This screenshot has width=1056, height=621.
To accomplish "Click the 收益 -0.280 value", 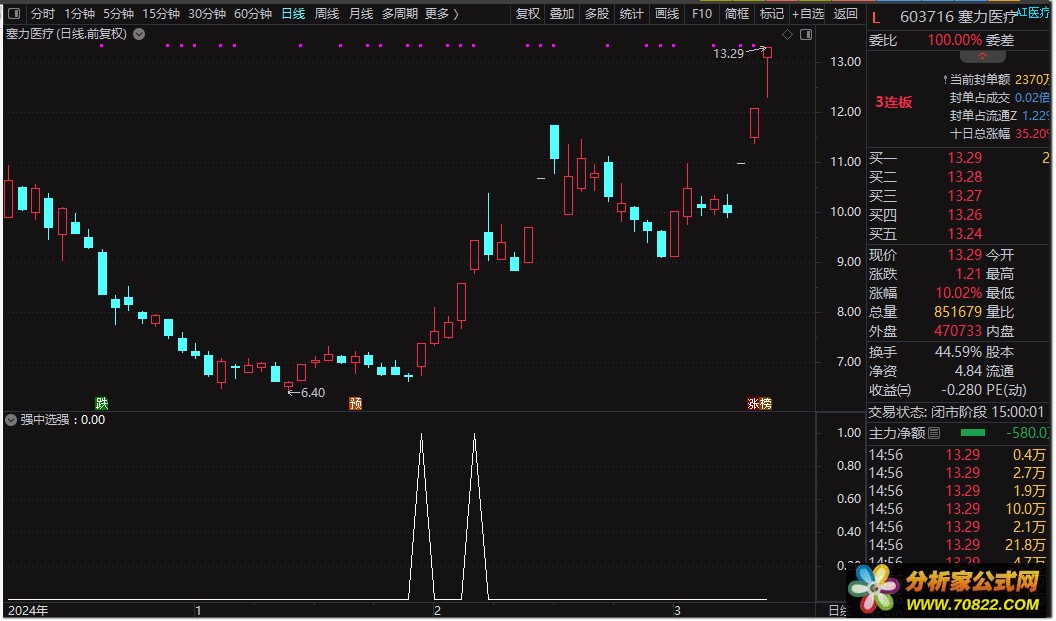I will click(x=961, y=390).
